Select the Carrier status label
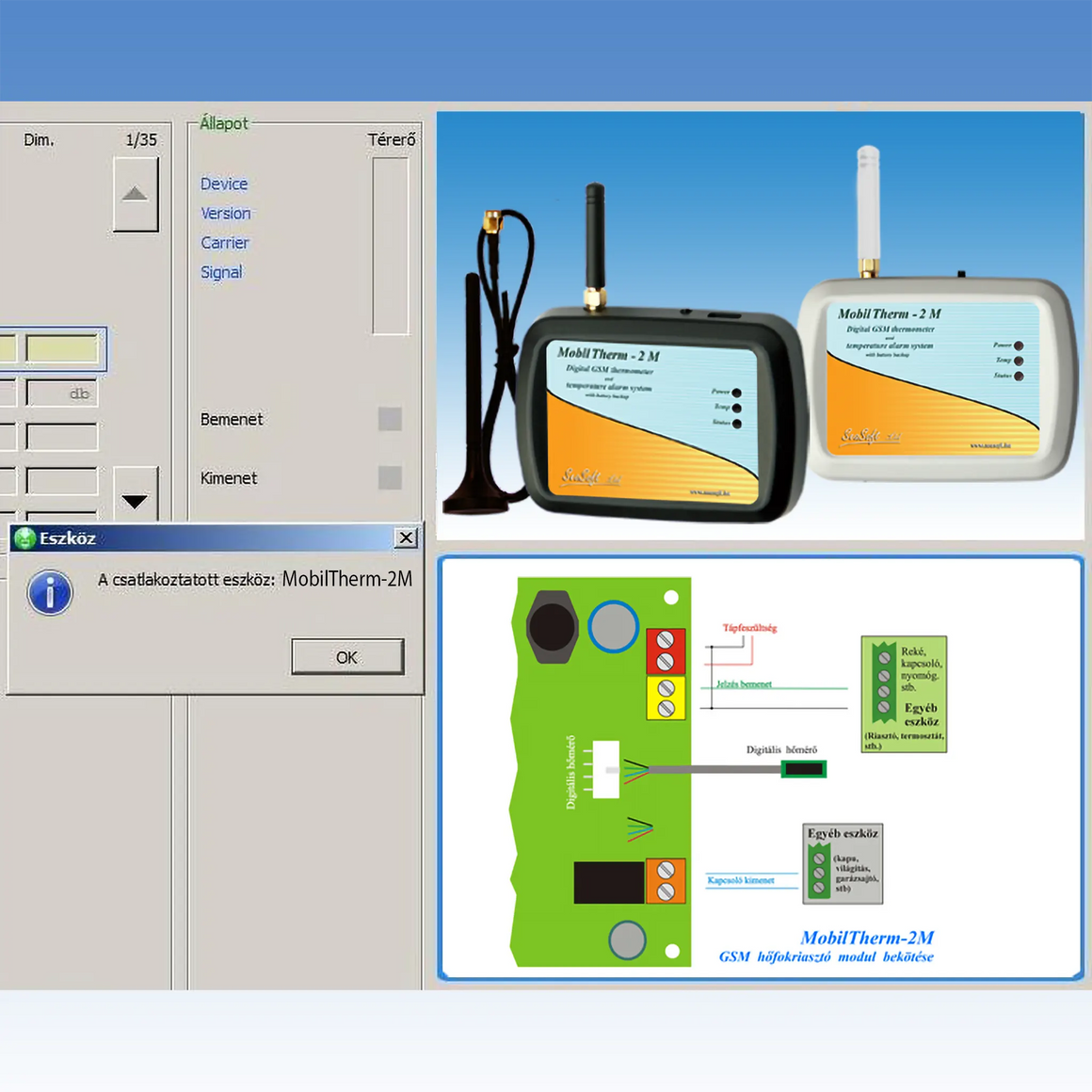This screenshot has height=1092, width=1092. point(225,243)
